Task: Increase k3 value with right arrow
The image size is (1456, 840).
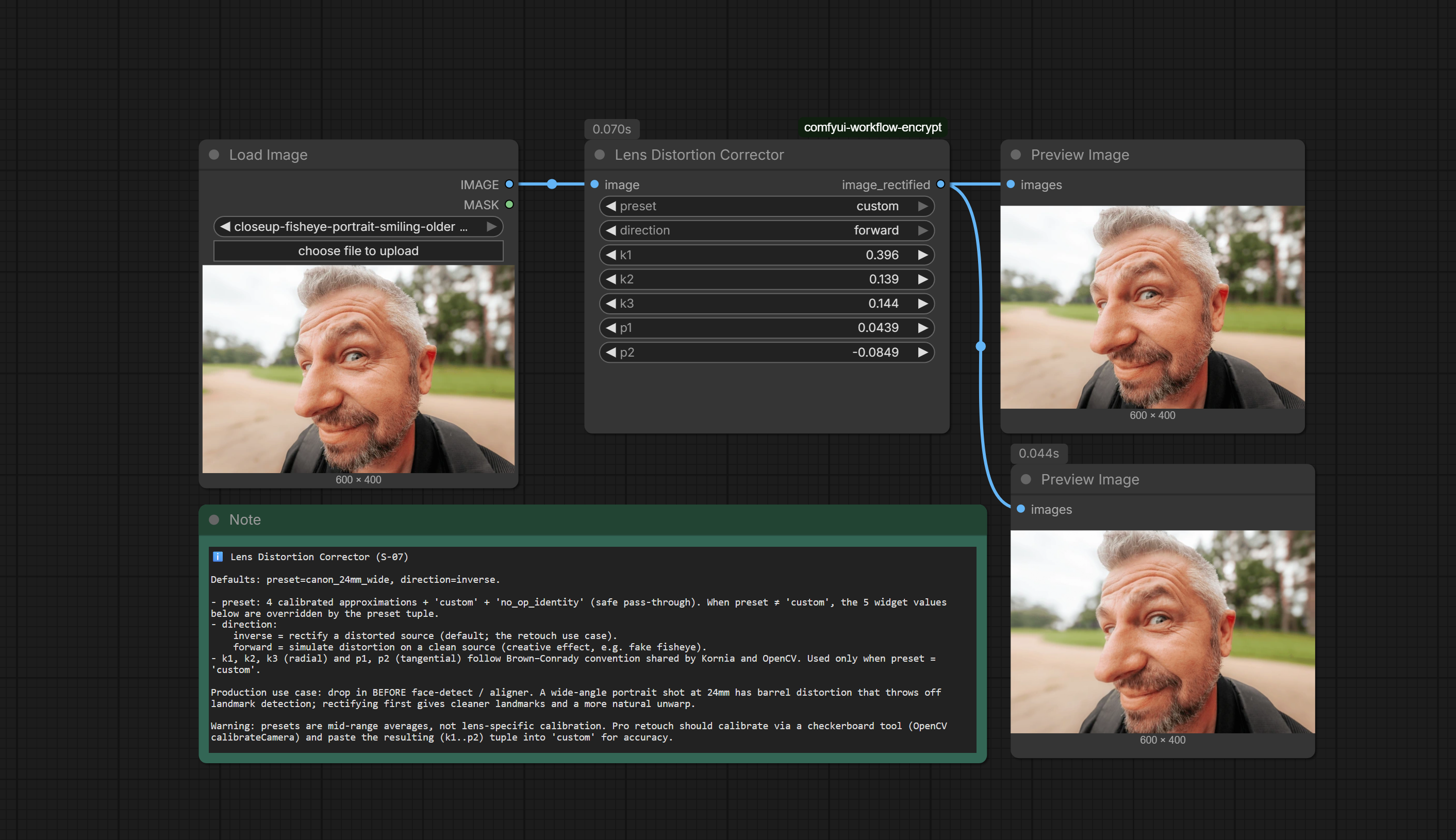Action: (x=923, y=304)
